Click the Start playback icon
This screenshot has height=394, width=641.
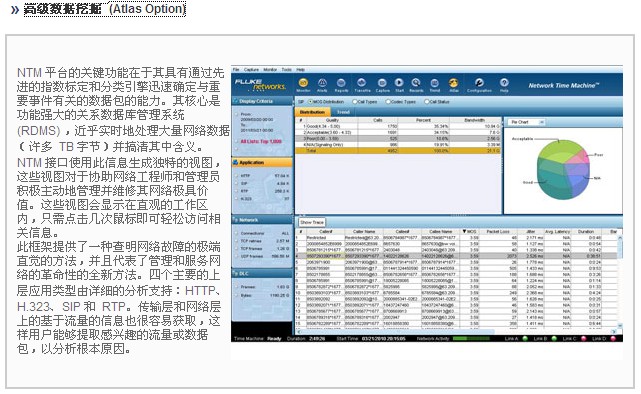pos(399,83)
